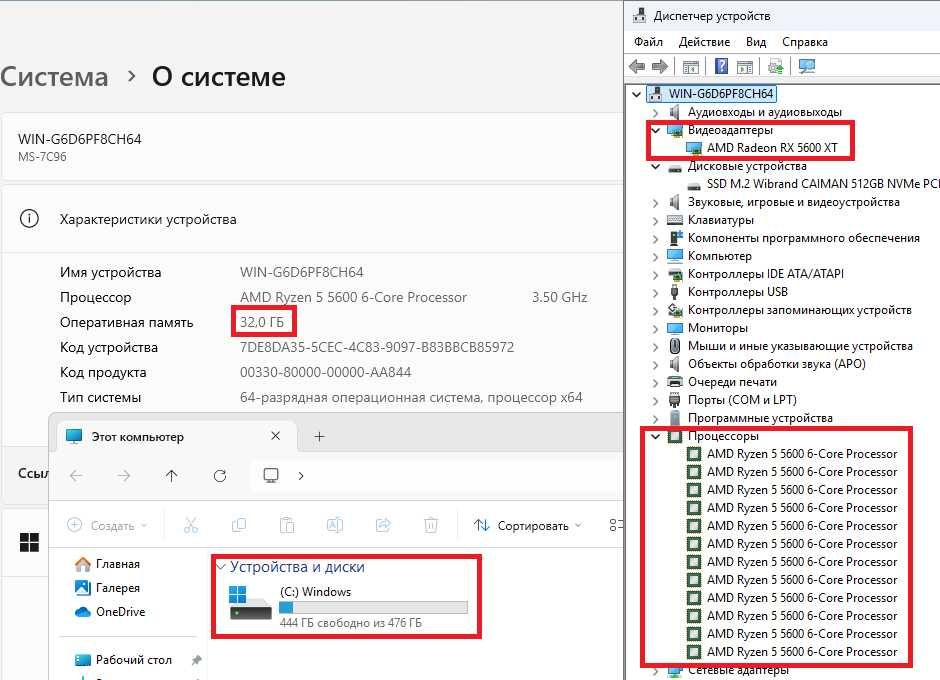Close the Этот компьютер Explorer tab
The width and height of the screenshot is (940, 680).
276,436
